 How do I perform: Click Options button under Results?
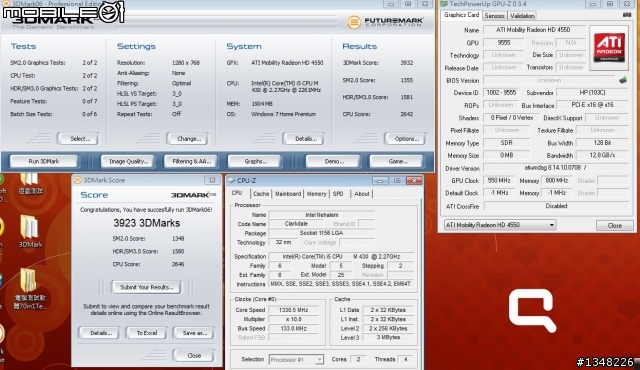point(406,139)
